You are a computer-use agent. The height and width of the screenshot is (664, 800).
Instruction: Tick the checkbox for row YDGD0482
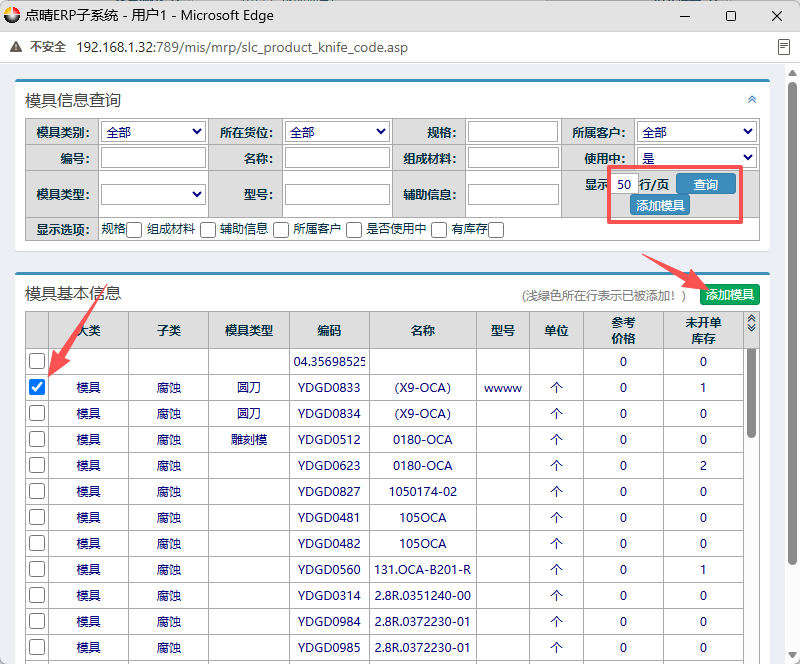point(37,543)
